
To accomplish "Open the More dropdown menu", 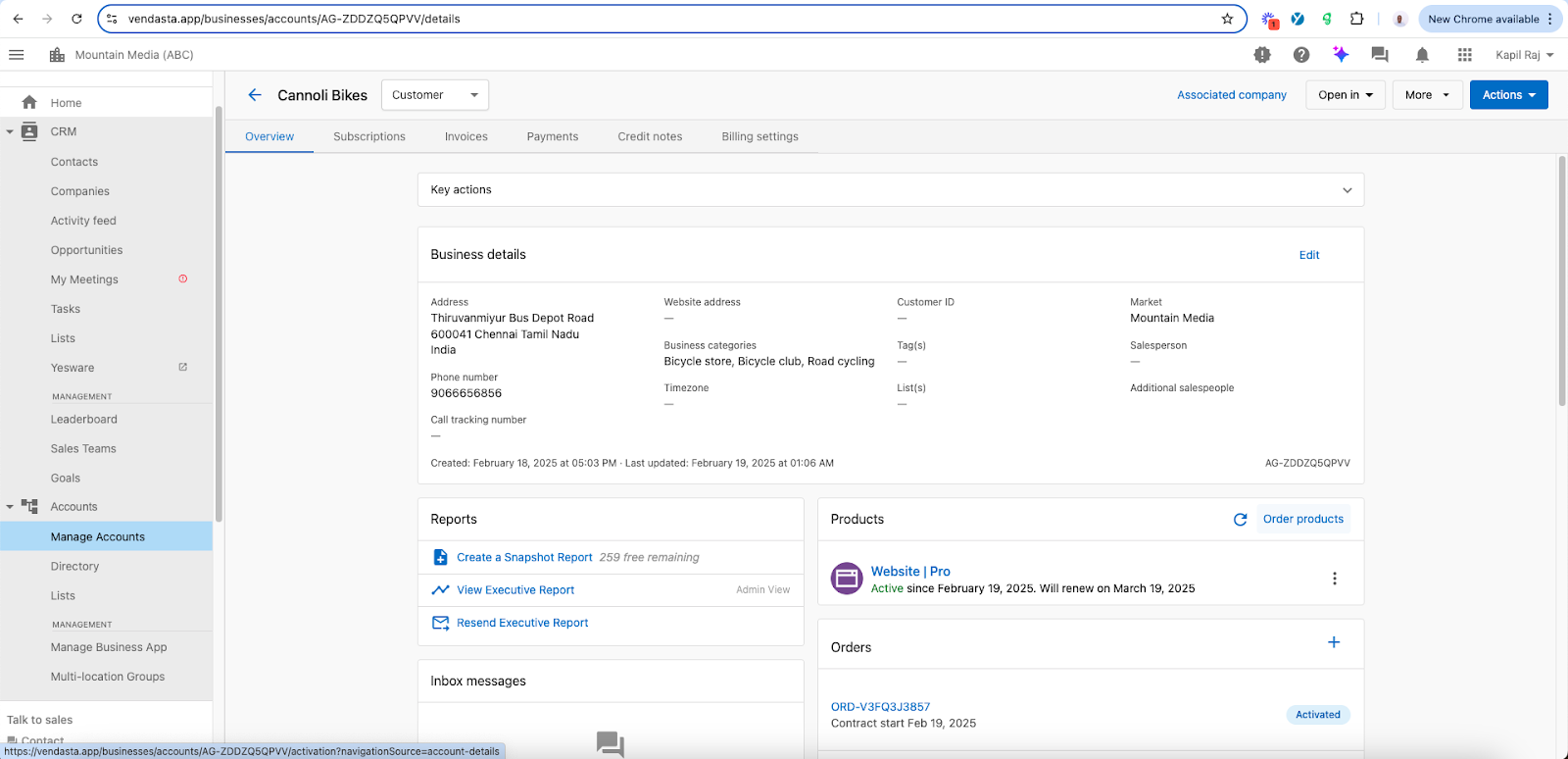I will (x=1427, y=95).
